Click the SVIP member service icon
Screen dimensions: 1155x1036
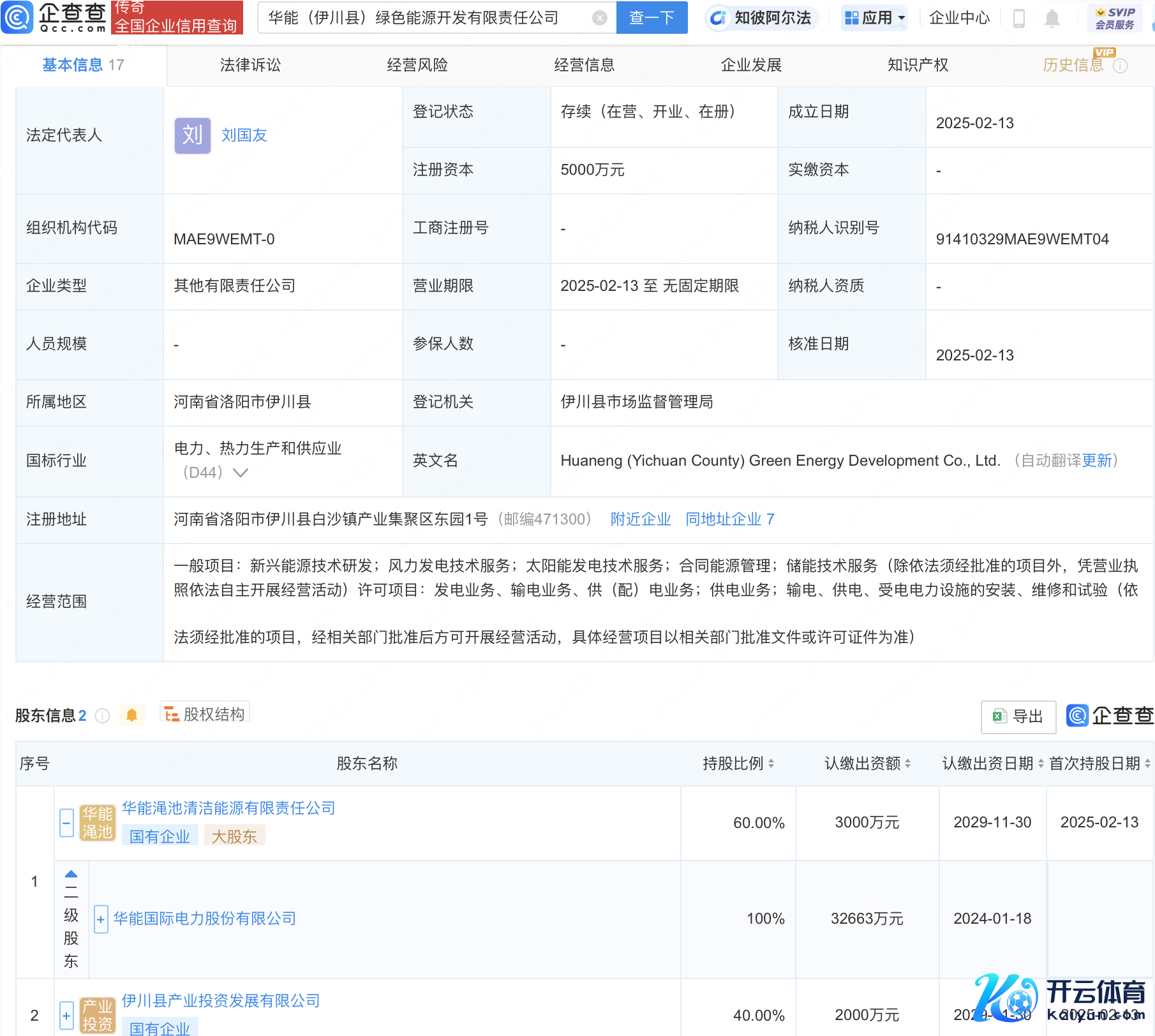point(1115,18)
